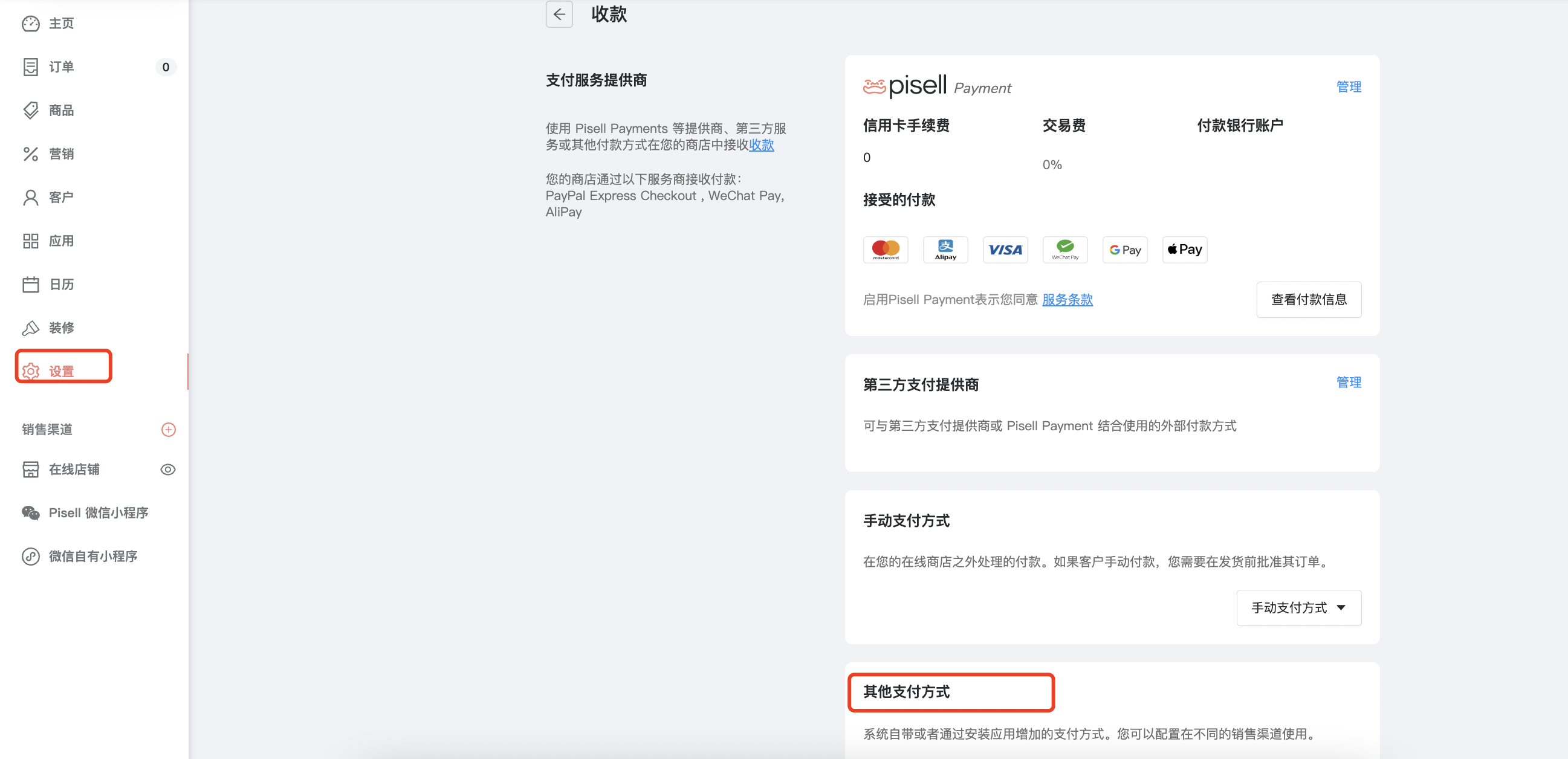Click the 收款 link in description
1568x759 pixels.
coord(762,145)
